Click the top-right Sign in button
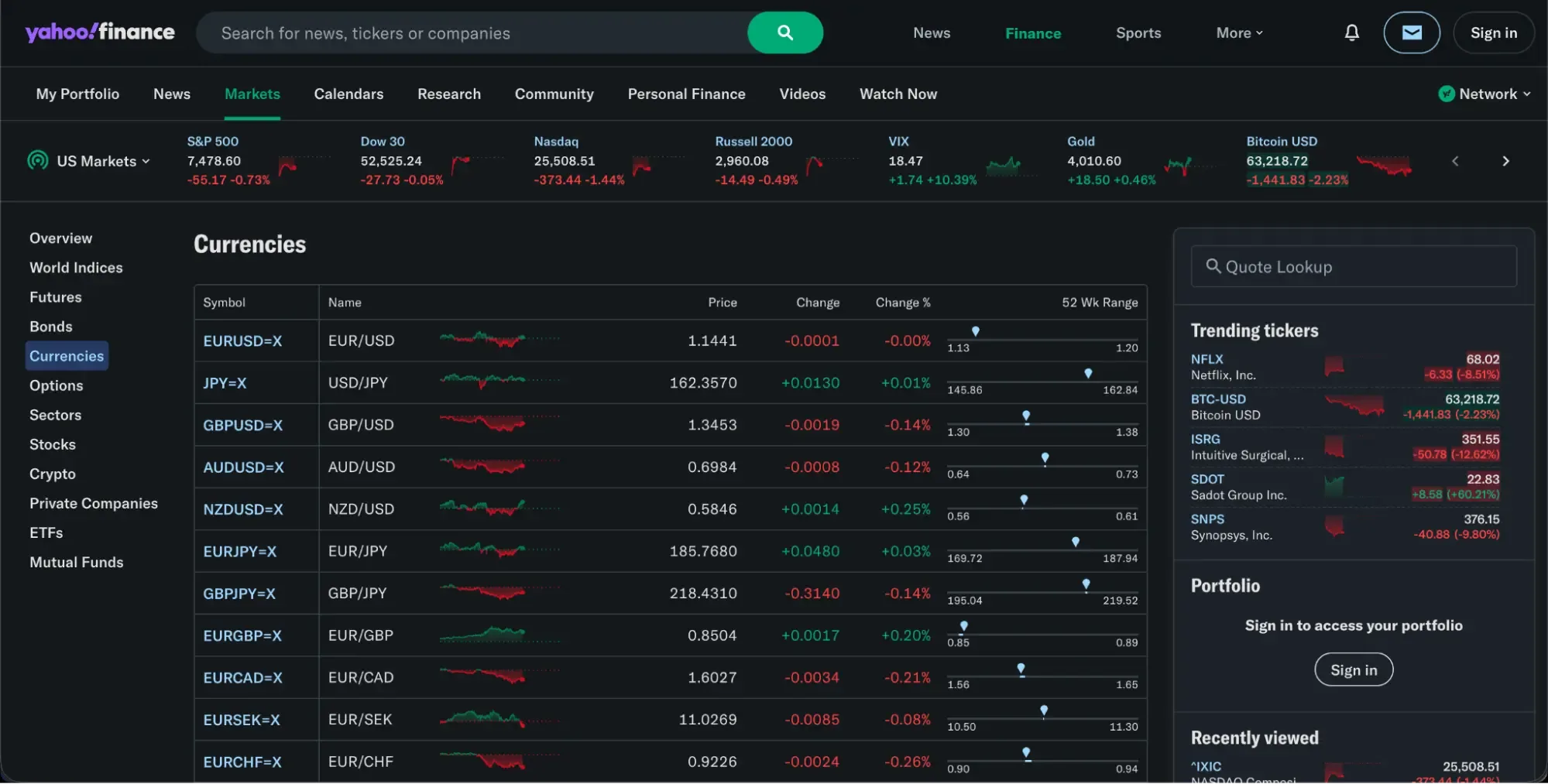Viewport: 1548px width, 784px height. coord(1494,33)
